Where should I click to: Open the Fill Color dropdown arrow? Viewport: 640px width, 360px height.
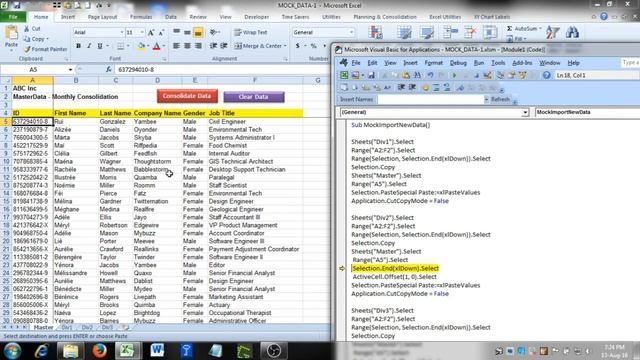click(148, 46)
